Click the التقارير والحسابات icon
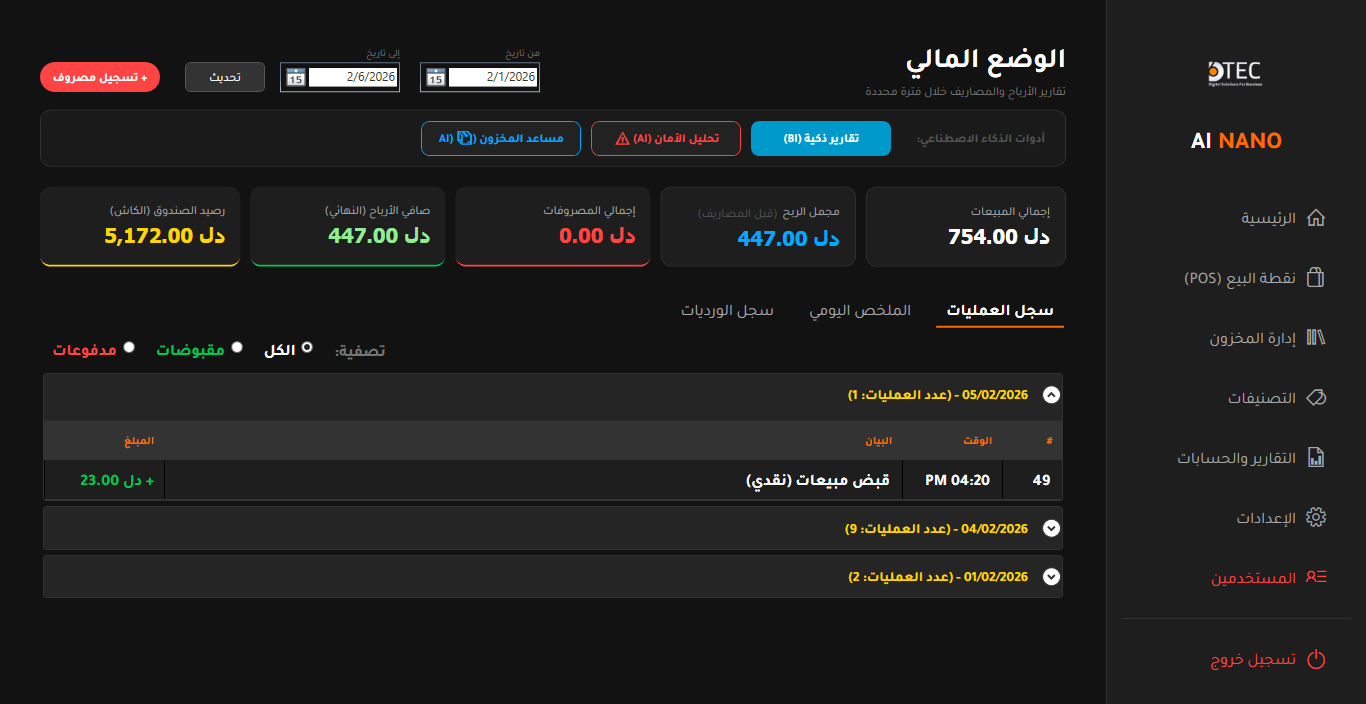Image resolution: width=1366 pixels, height=704 pixels. click(x=1315, y=457)
